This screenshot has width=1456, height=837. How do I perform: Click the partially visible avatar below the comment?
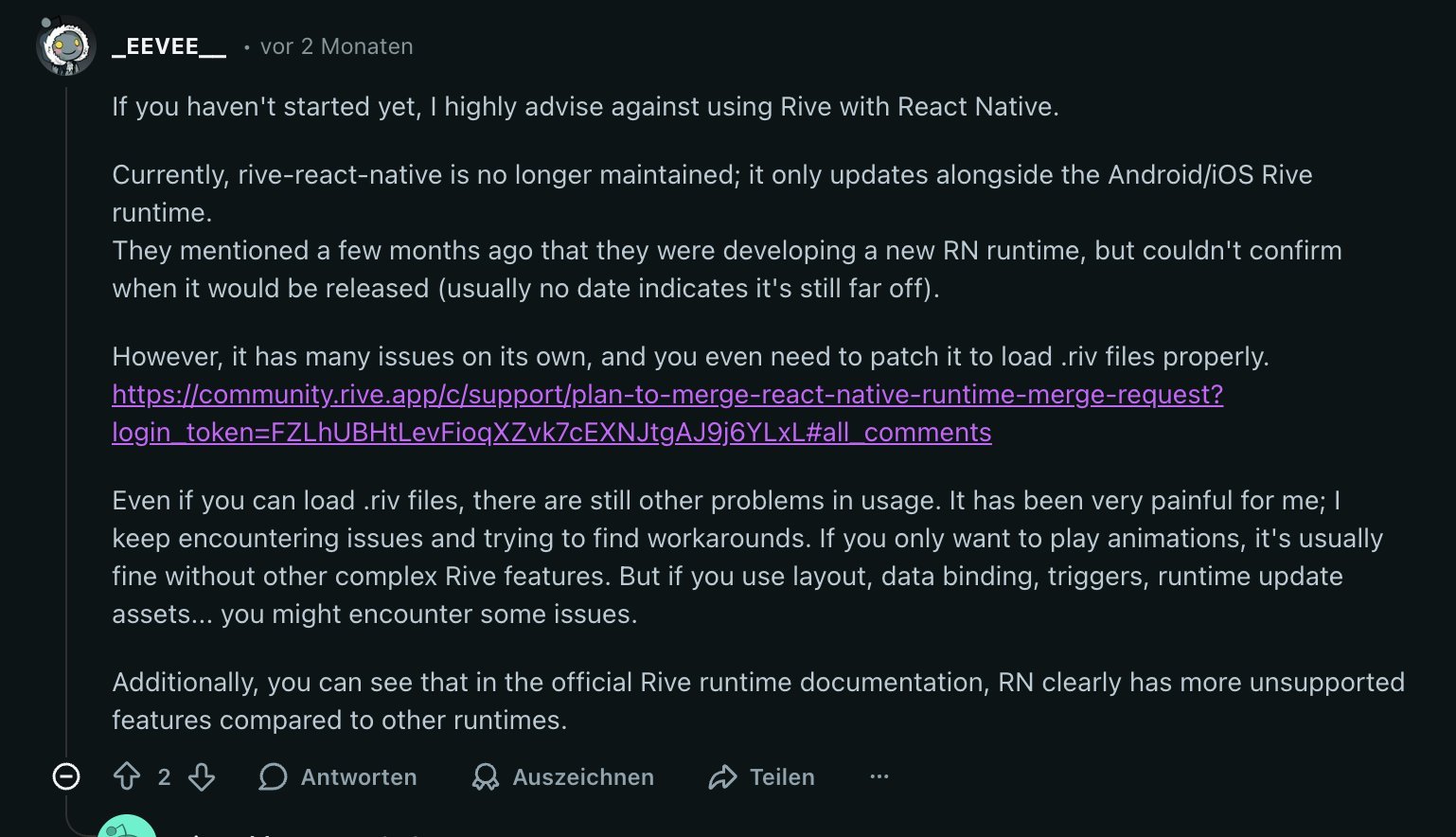[126, 828]
